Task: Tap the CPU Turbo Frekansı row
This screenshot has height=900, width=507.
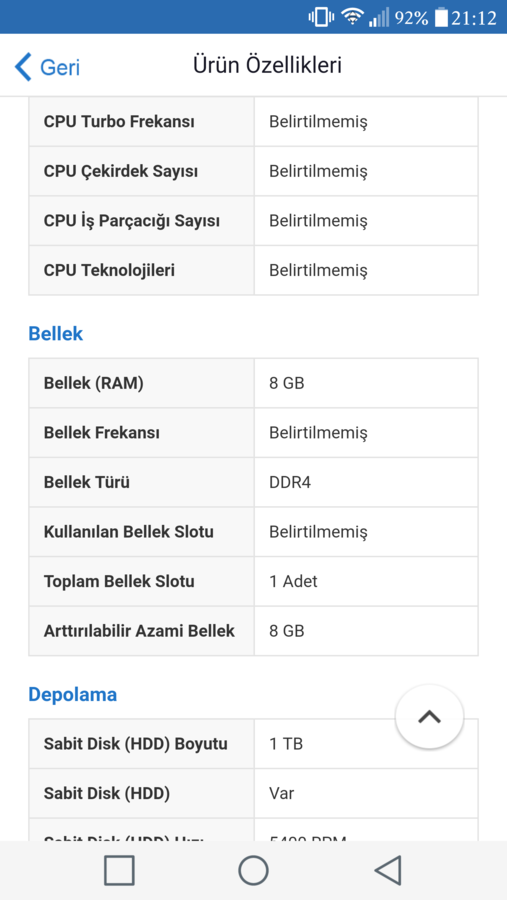Action: [253, 122]
